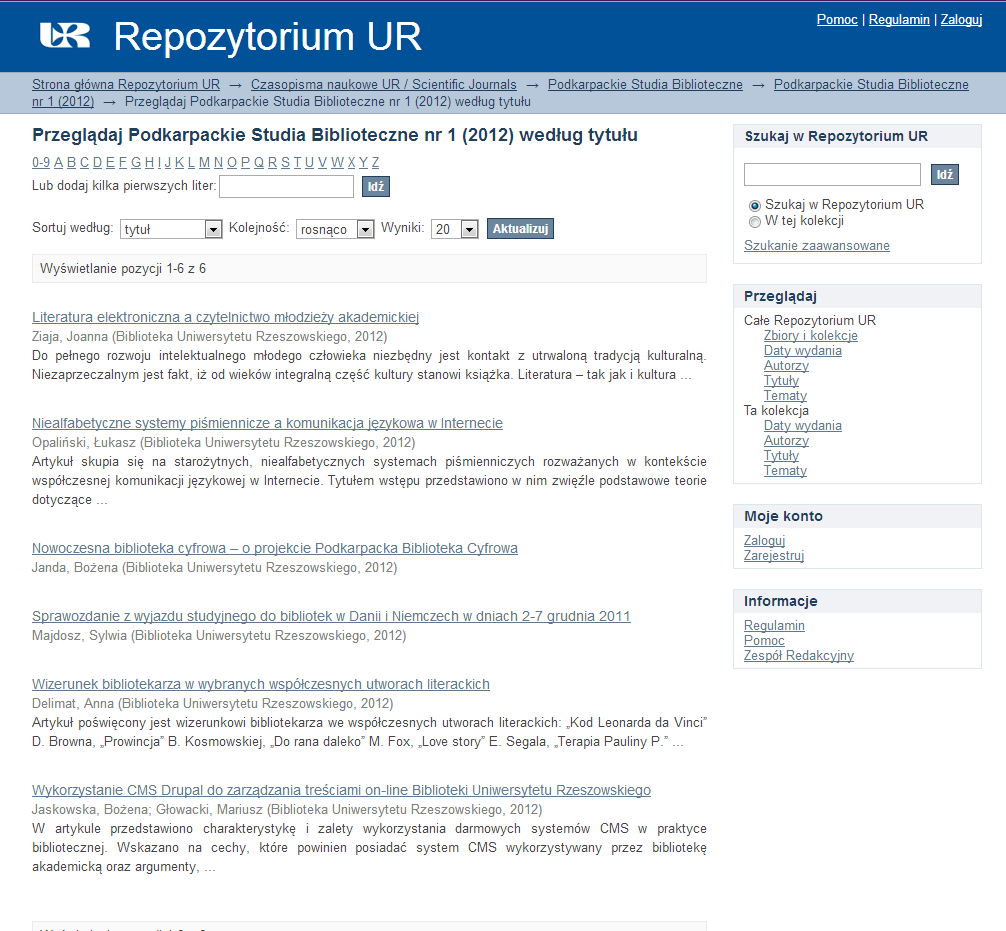Click Zarejestruj in Moje konto panel
Viewport: 1006px width, 931px height.
tap(774, 556)
